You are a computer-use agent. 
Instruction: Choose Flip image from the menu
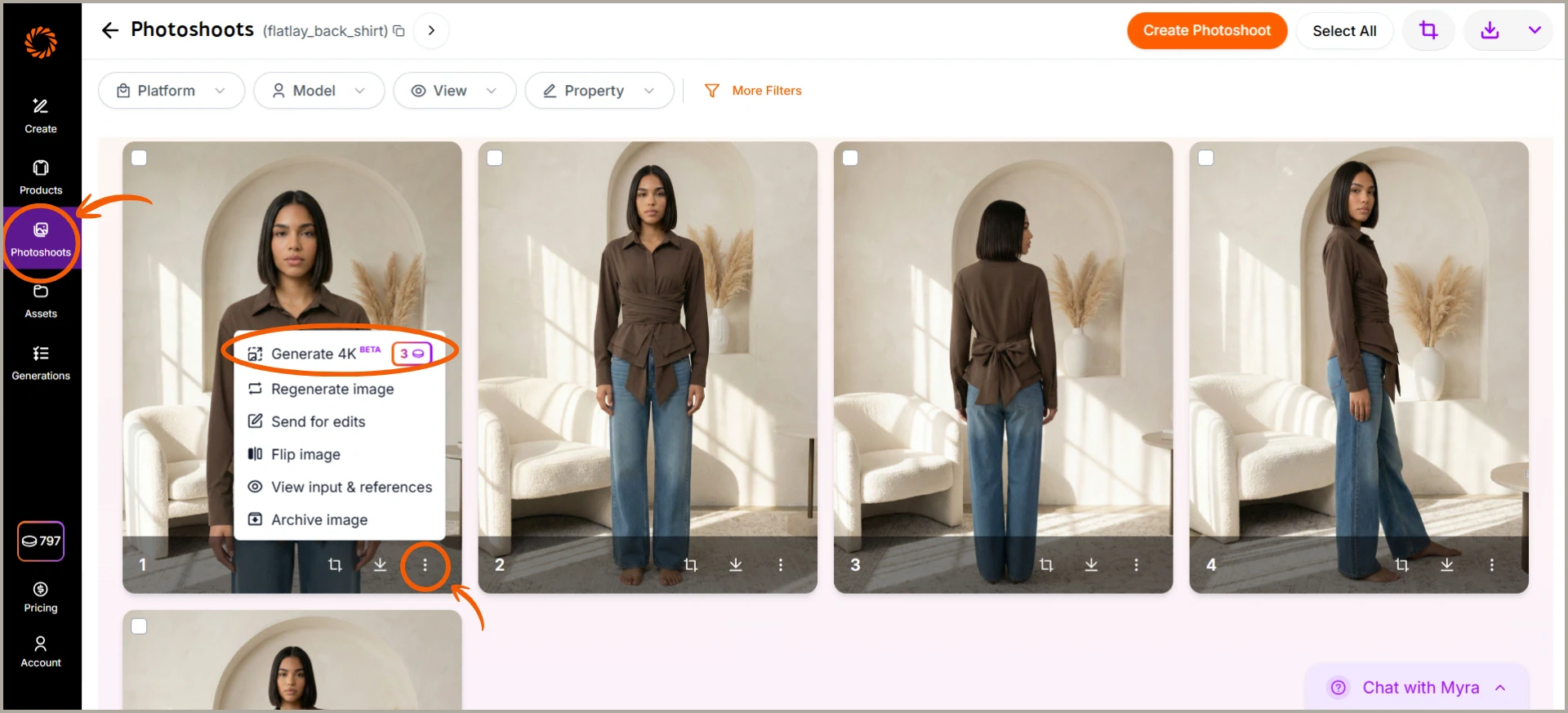pos(340,454)
